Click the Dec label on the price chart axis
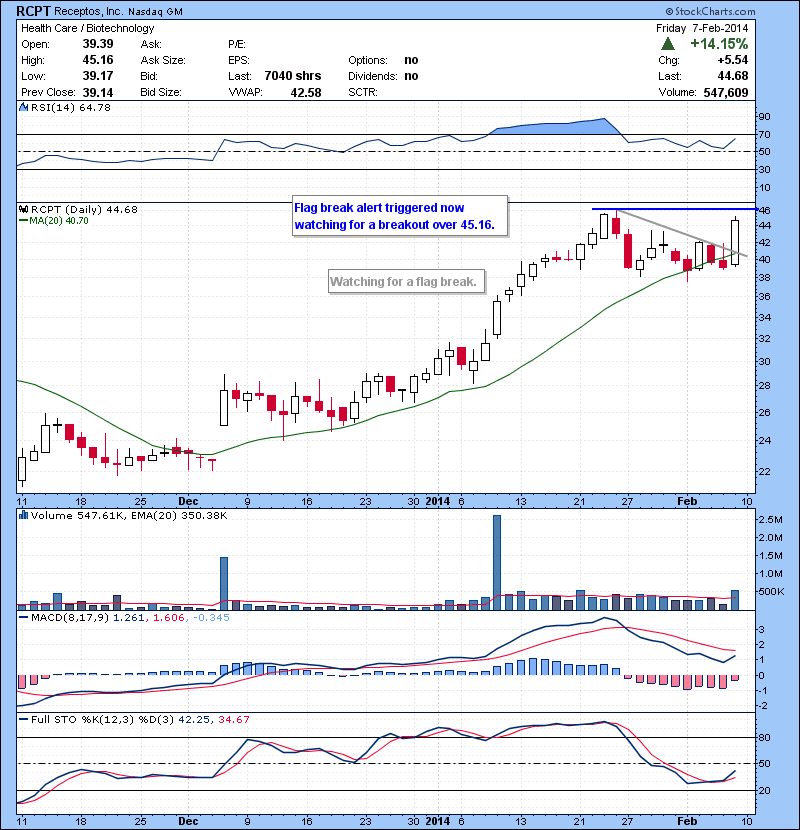This screenshot has height=830, width=800. pos(188,501)
